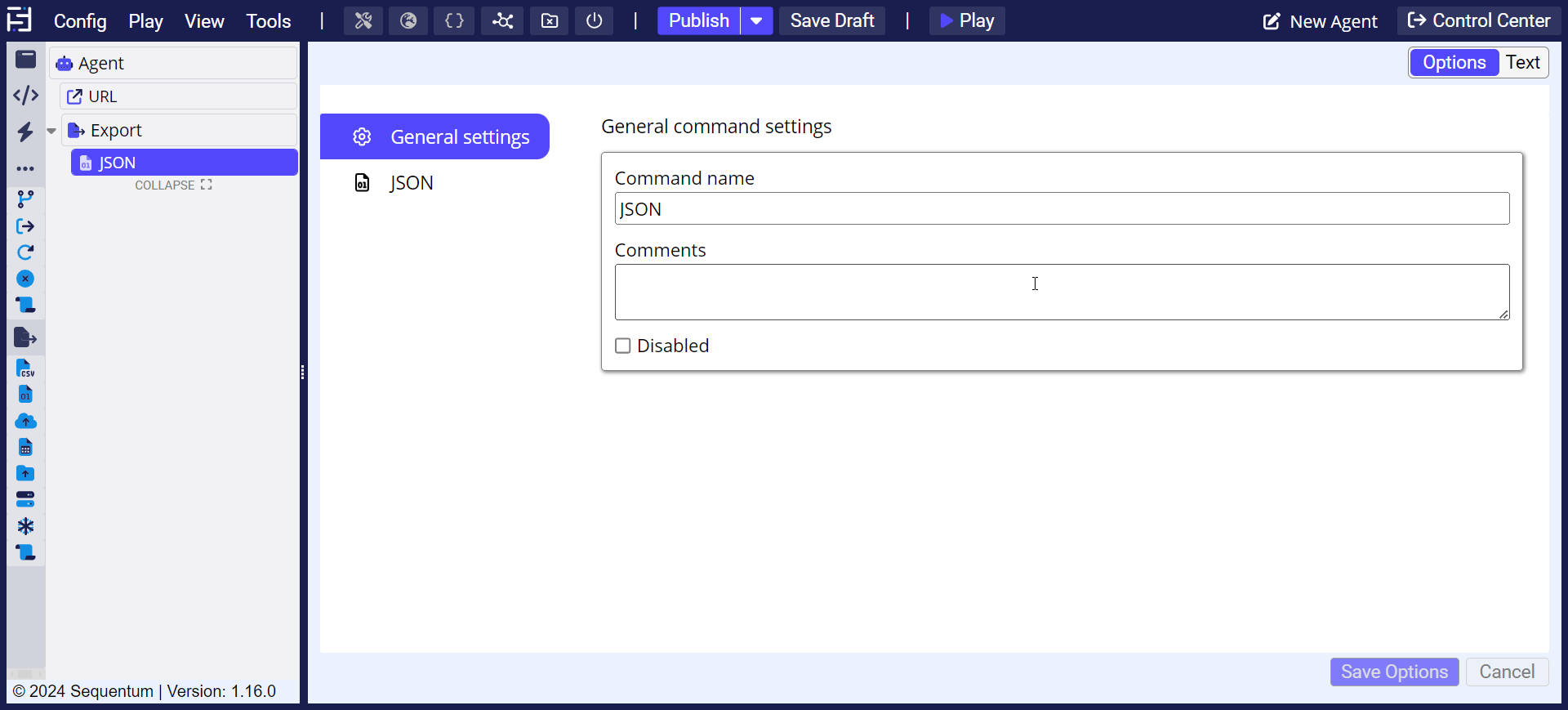
Task: Select the JSON tree node
Action: point(185,163)
